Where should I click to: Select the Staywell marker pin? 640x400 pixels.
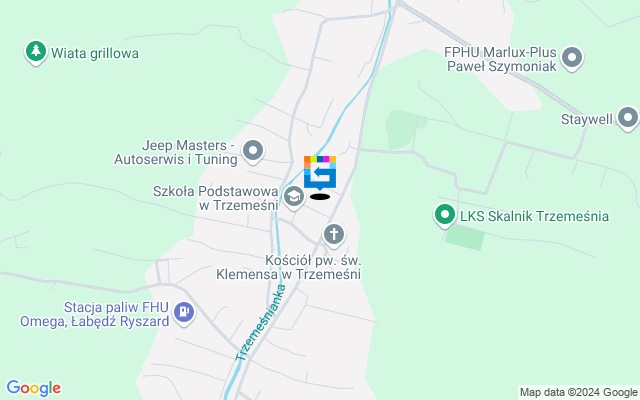[x=628, y=119]
